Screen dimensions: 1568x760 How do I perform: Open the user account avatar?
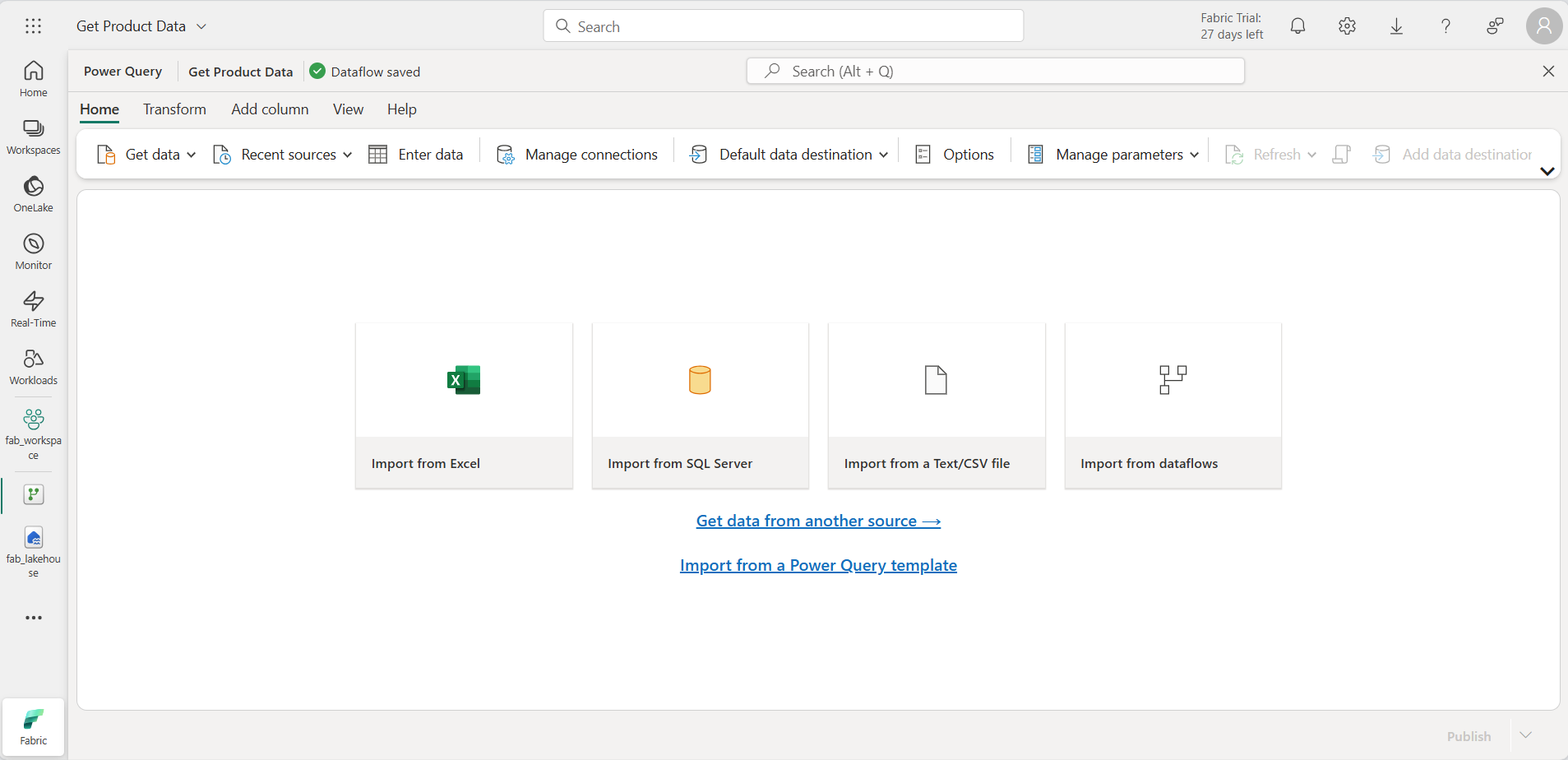1544,26
